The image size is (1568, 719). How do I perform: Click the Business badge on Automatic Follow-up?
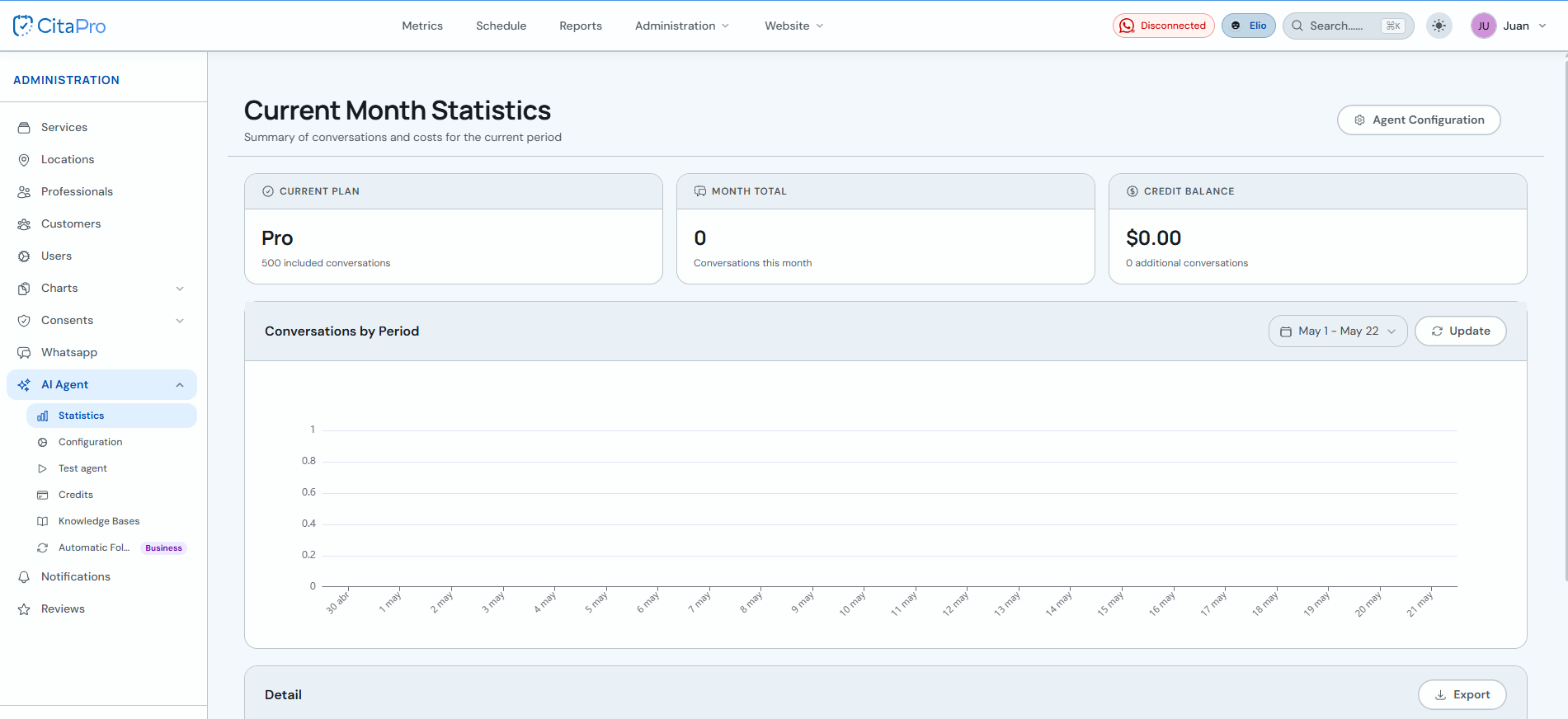(x=163, y=548)
